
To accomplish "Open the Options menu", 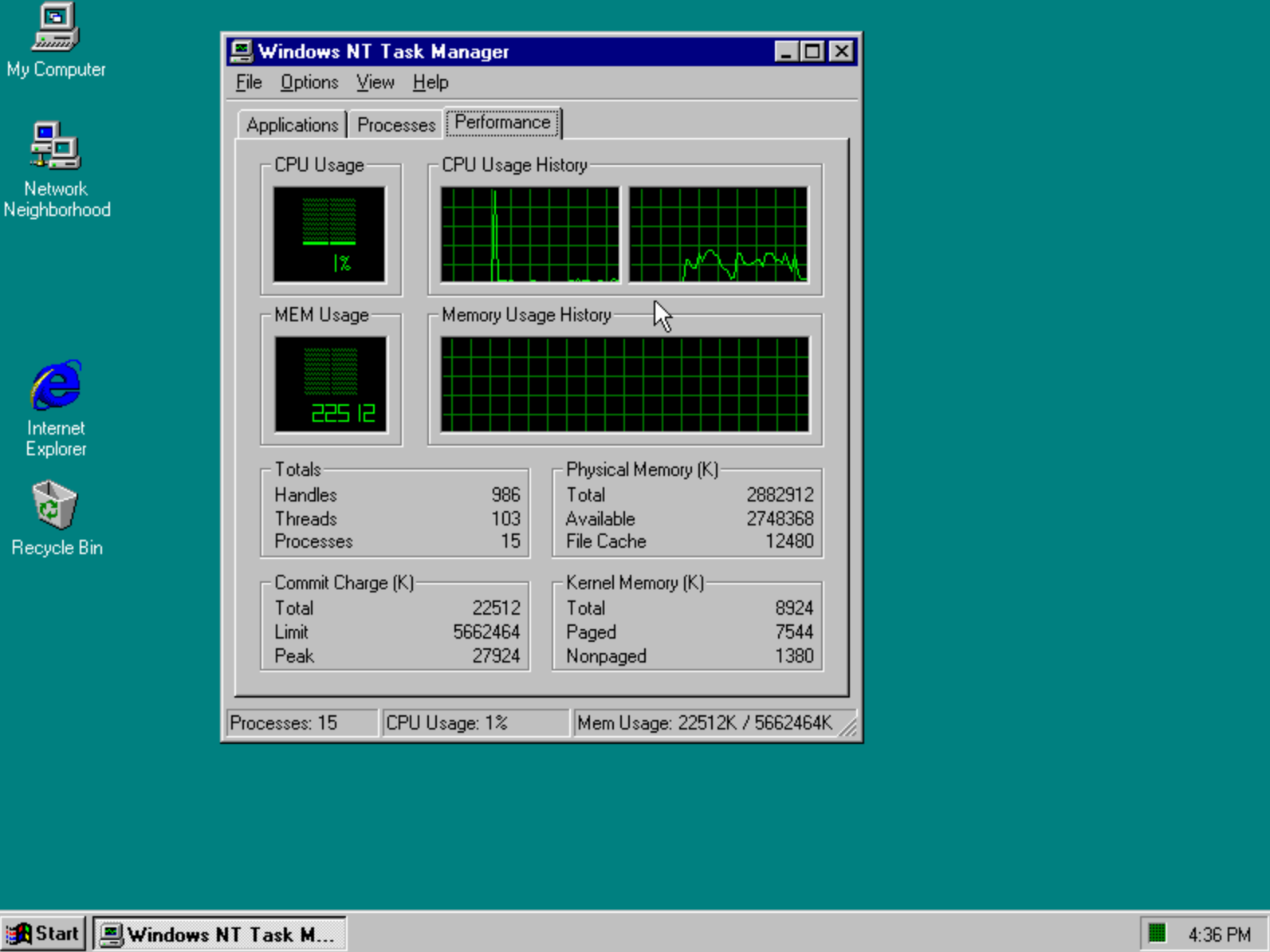I will point(309,82).
